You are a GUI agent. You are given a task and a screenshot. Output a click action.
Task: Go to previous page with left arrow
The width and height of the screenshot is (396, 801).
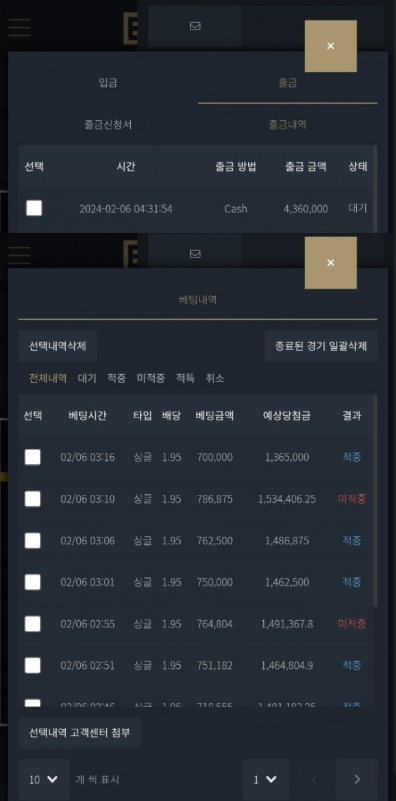click(315, 779)
